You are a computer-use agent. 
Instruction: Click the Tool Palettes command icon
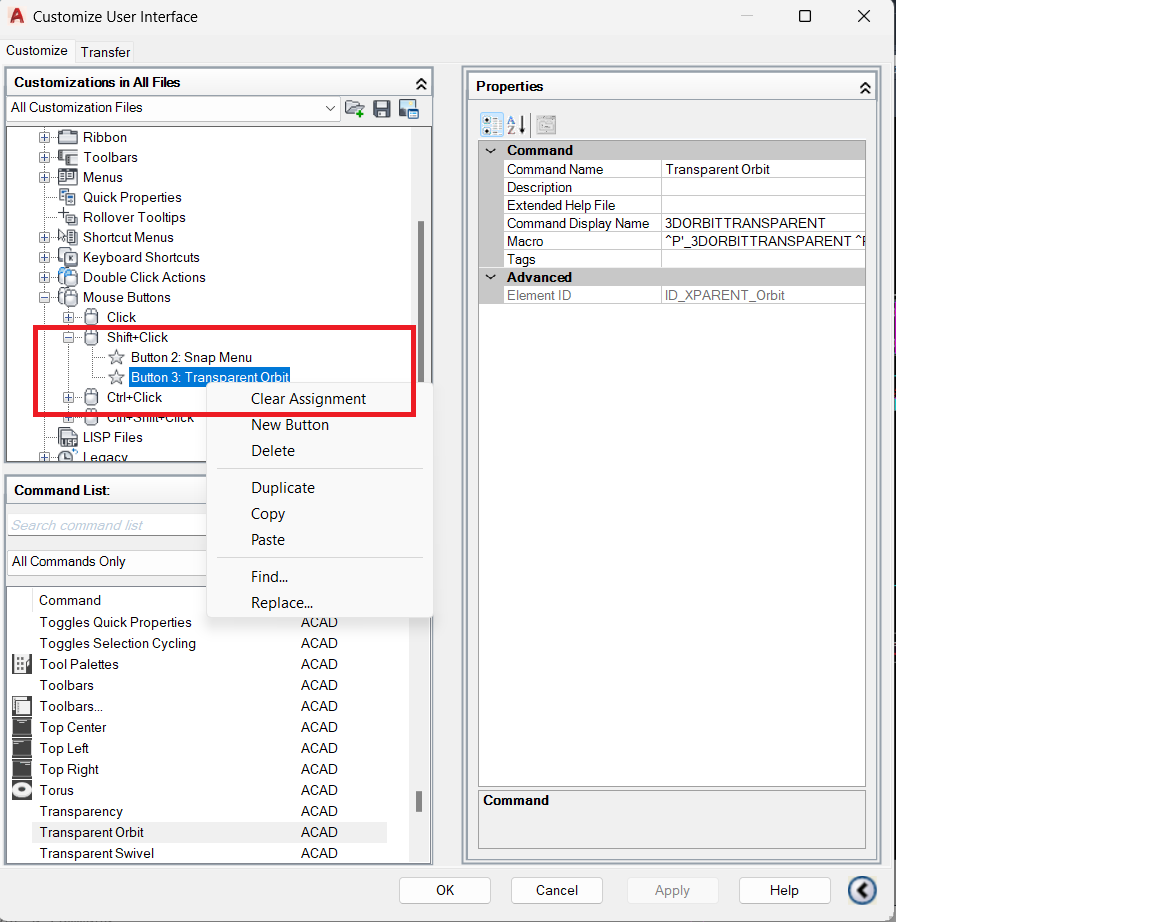pyautogui.click(x=22, y=664)
